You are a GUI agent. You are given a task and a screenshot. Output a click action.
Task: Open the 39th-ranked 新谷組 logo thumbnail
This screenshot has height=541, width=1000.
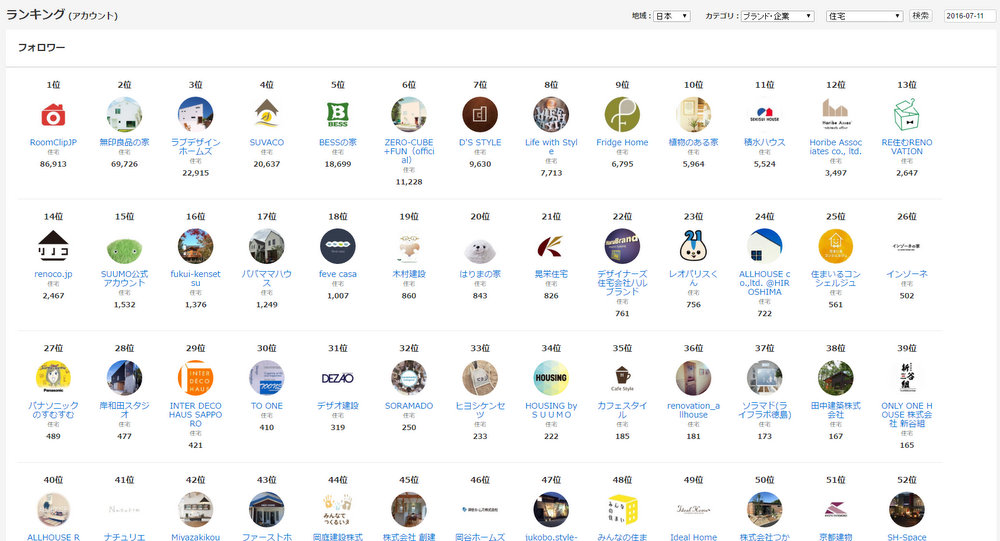907,378
